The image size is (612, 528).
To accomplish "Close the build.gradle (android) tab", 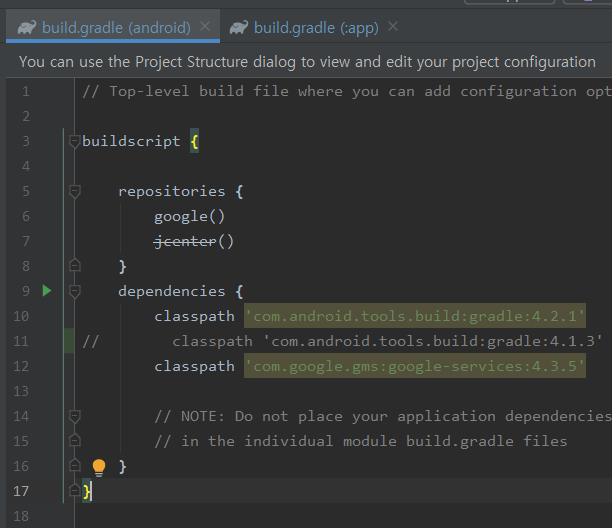I will 205,27.
